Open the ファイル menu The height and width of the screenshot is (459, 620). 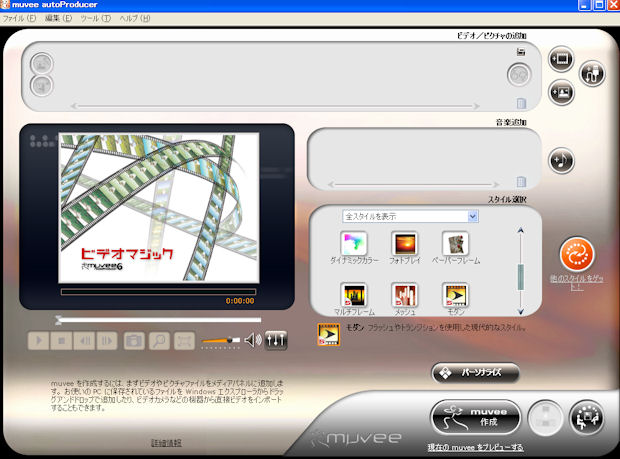click(18, 19)
